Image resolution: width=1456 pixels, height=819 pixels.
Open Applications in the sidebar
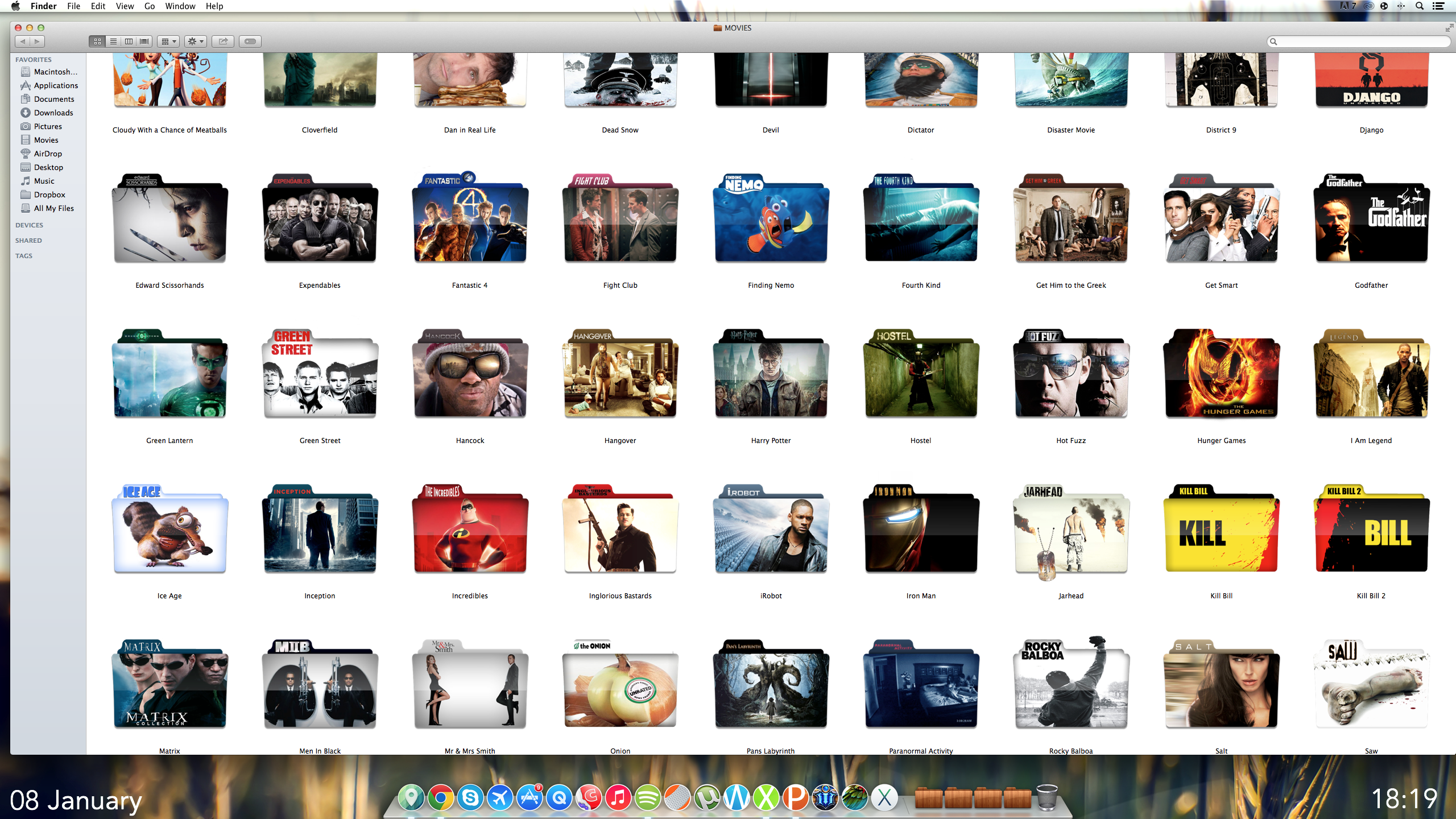(x=48, y=85)
